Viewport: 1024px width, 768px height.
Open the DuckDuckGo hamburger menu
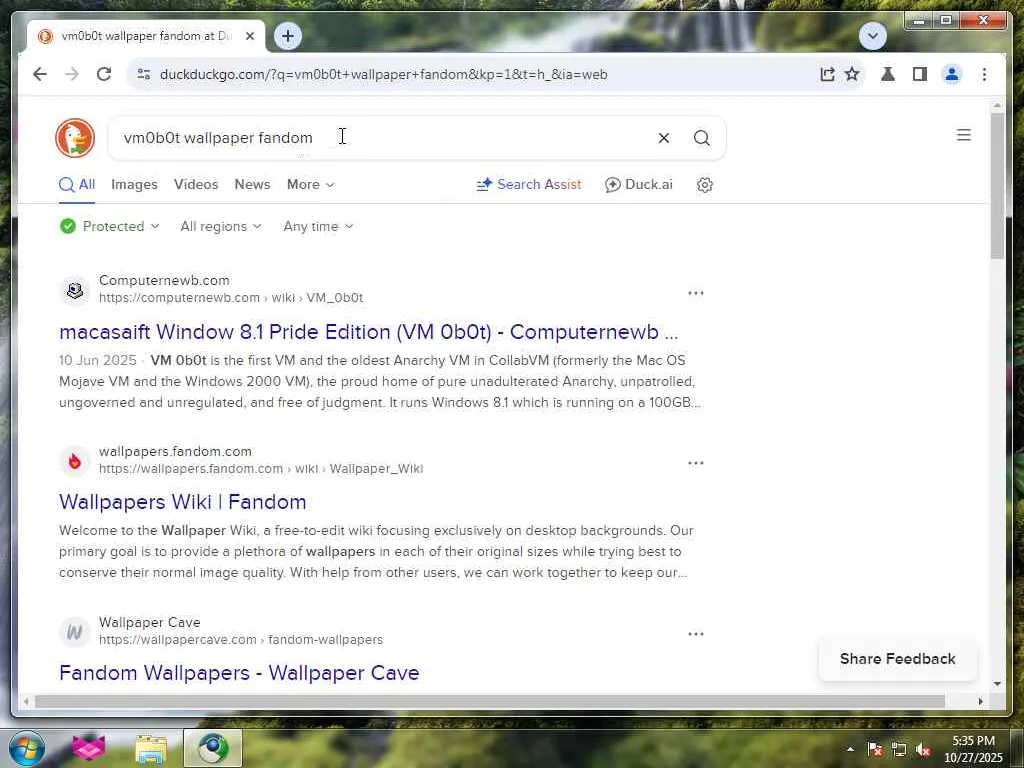coord(963,135)
